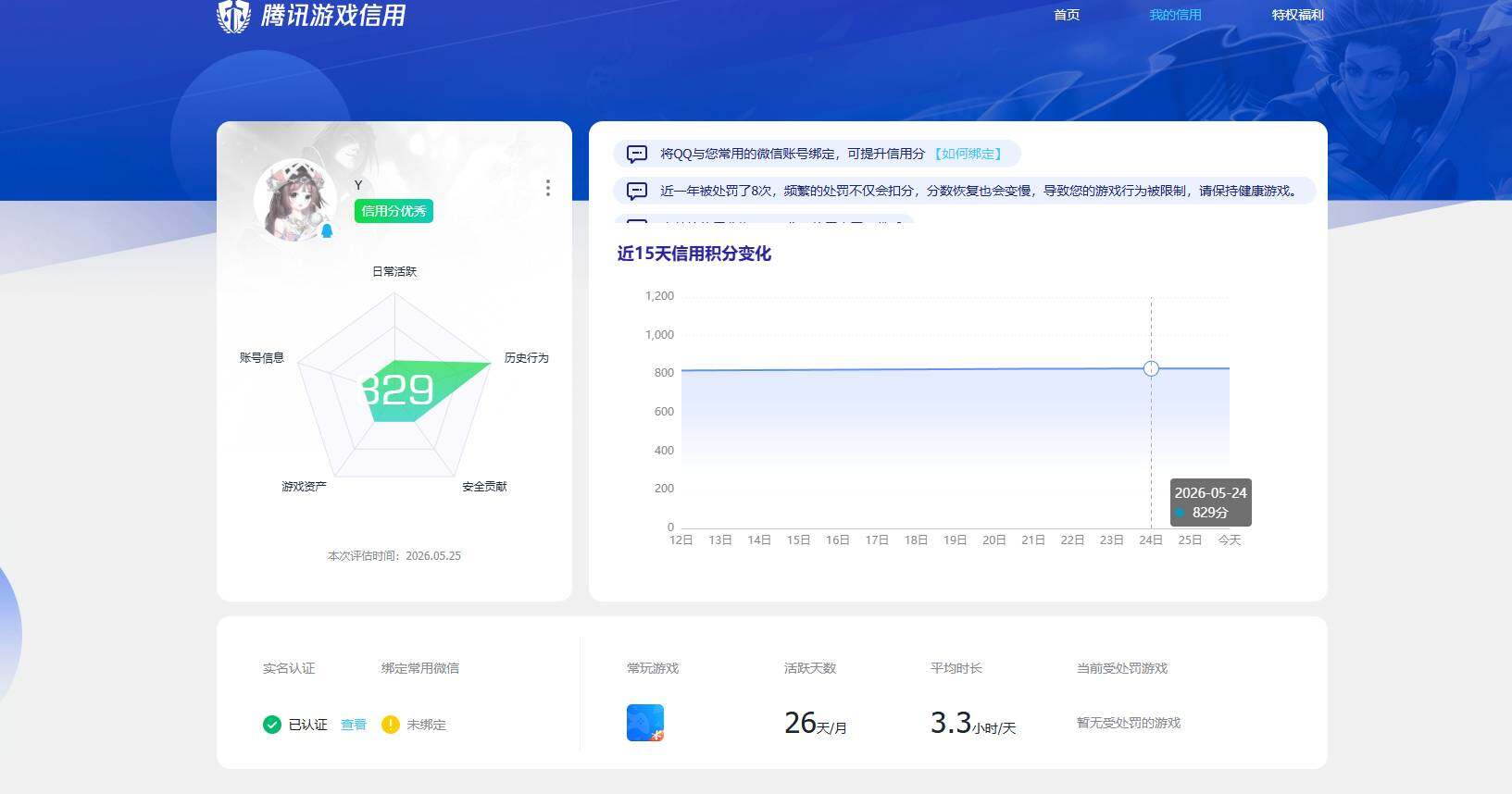The image size is (1512, 794).
Task: Open the 如何绑定 link
Action: (x=968, y=154)
